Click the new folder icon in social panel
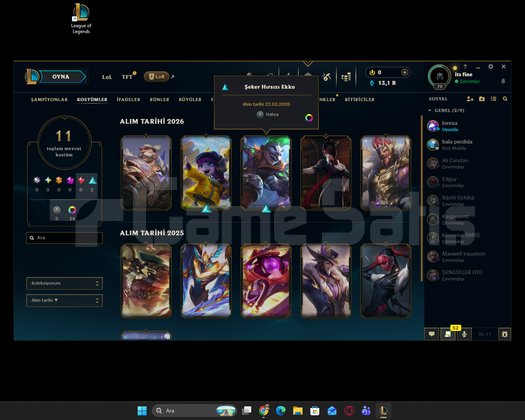The width and height of the screenshot is (525, 420). pos(482,99)
